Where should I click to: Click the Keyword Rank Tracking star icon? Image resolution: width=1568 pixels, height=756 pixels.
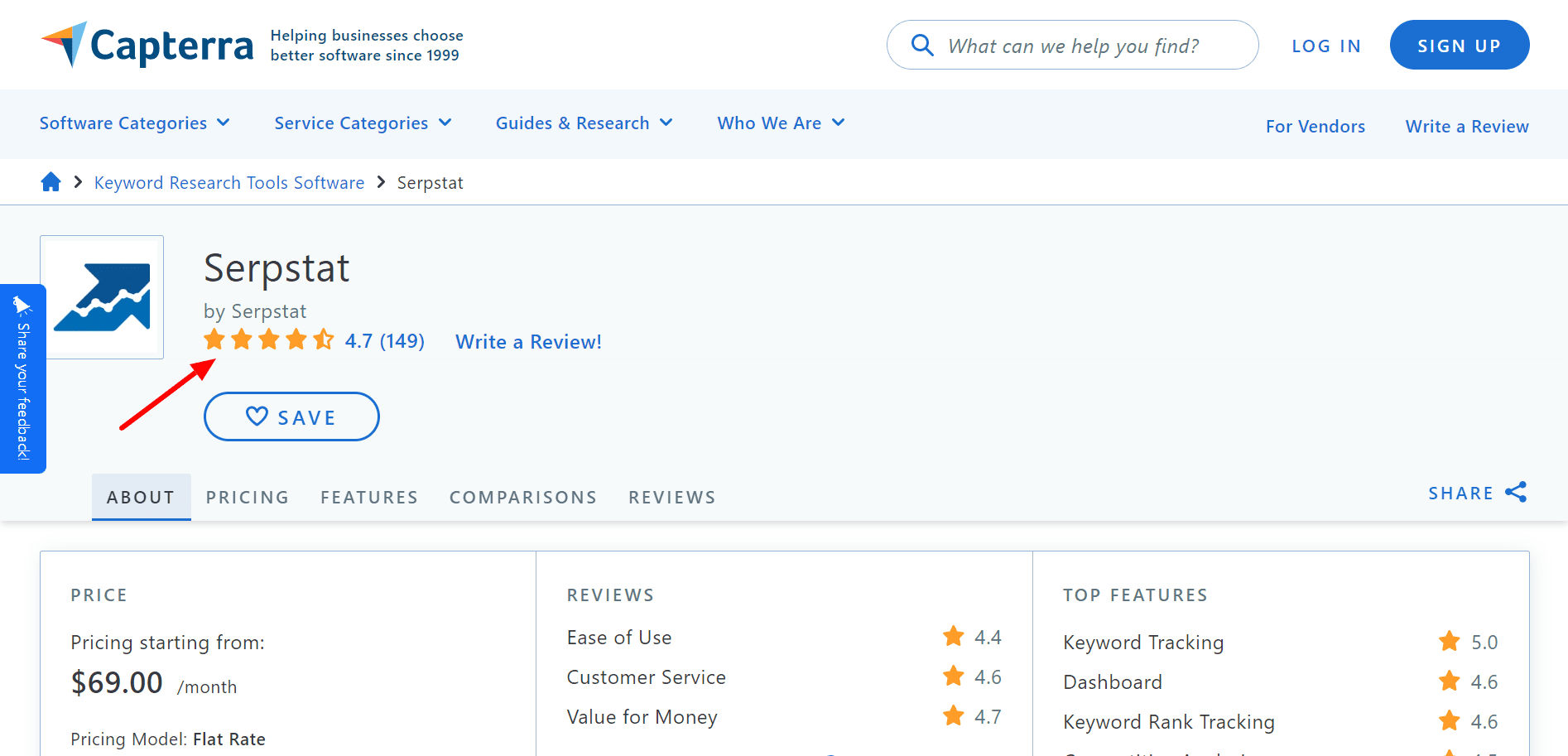tap(1450, 721)
